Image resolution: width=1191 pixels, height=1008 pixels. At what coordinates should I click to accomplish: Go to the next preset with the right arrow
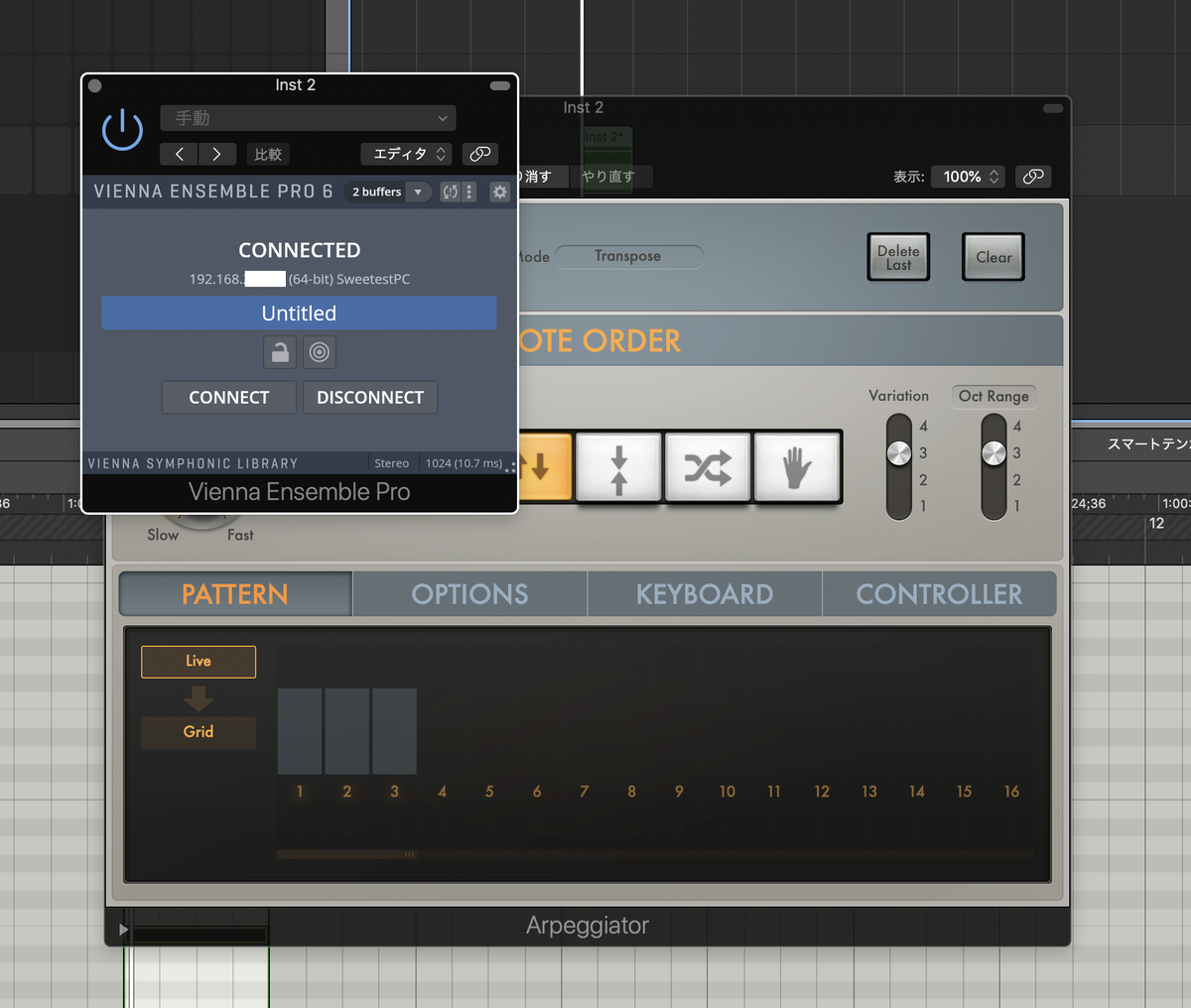(216, 154)
